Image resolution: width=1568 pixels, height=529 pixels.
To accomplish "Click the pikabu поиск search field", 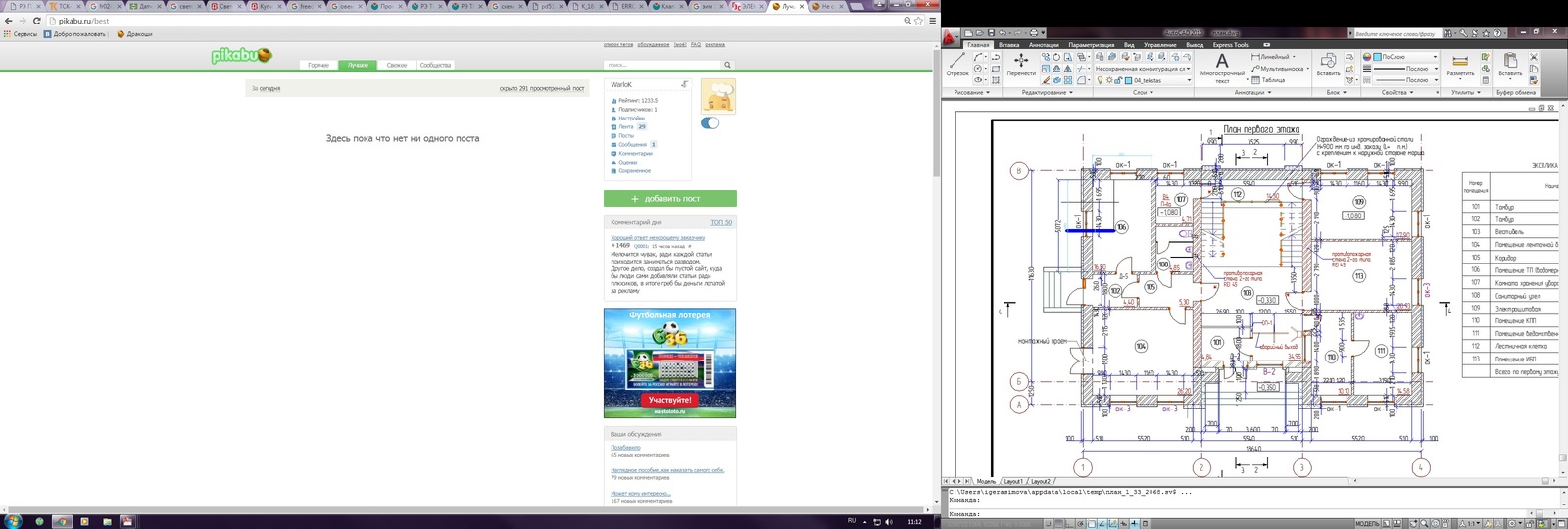I will (661, 65).
